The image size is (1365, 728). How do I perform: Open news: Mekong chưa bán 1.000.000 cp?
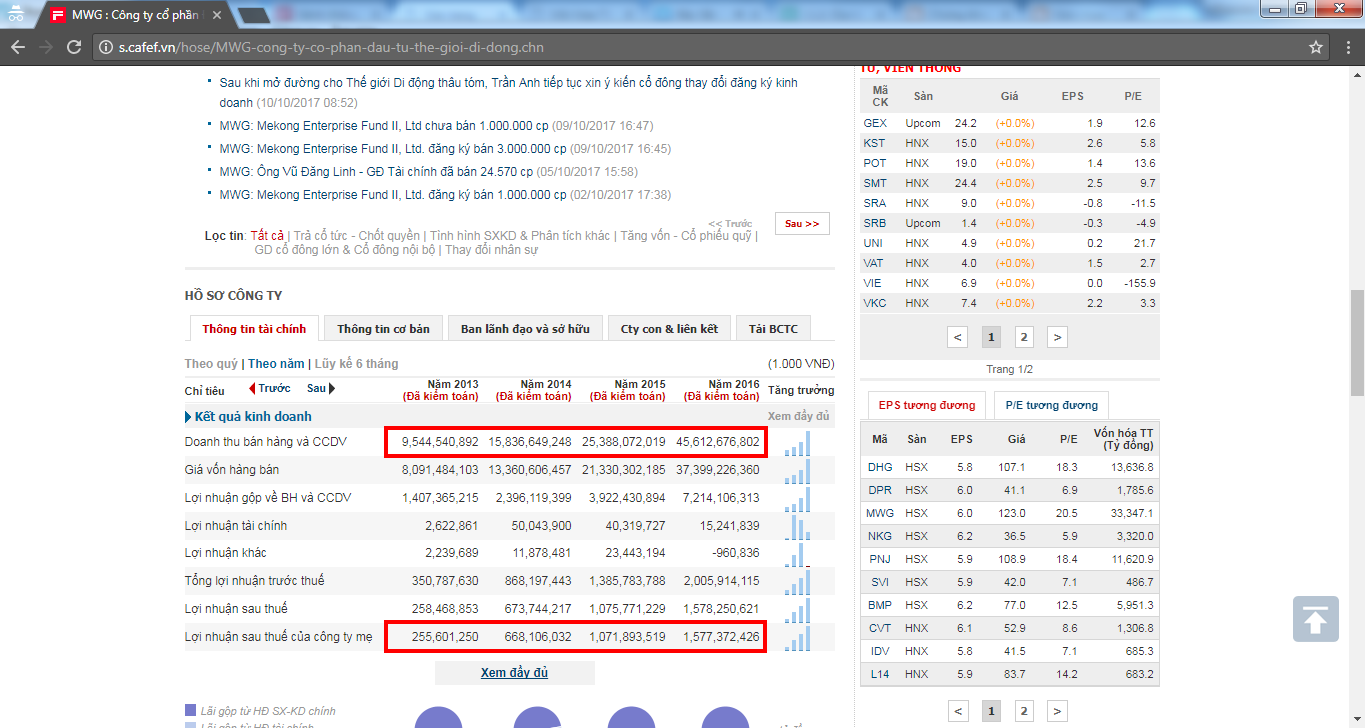coord(384,126)
